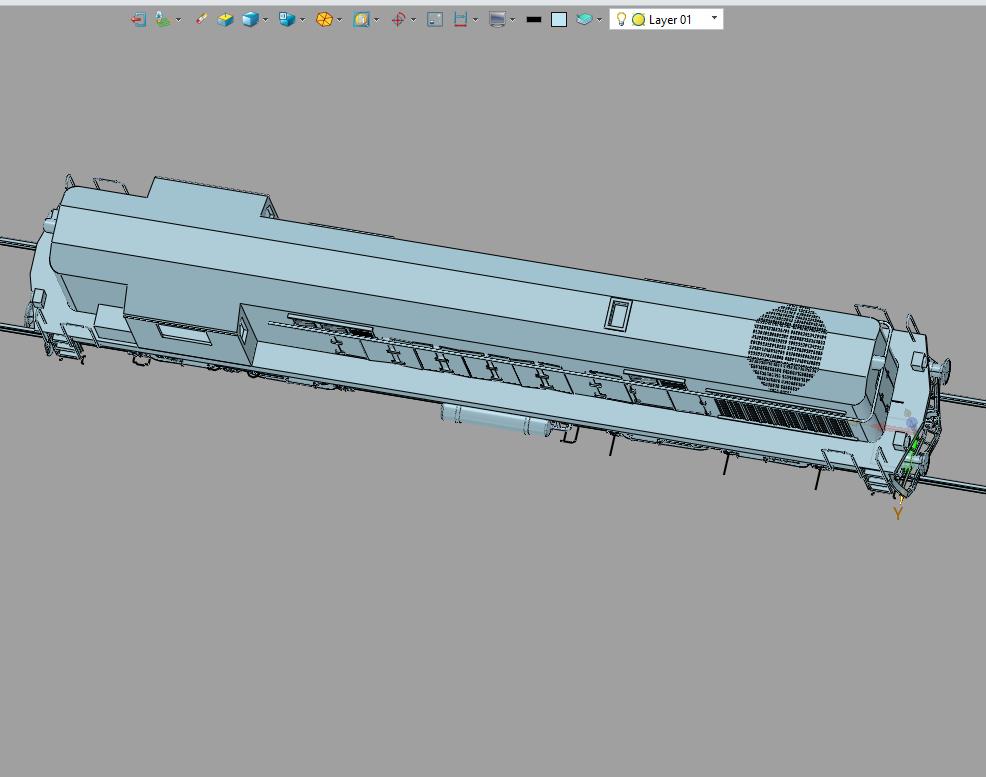The height and width of the screenshot is (777, 986).
Task: Toggle the Layer 01 light bulb visibility
Action: tap(621, 19)
